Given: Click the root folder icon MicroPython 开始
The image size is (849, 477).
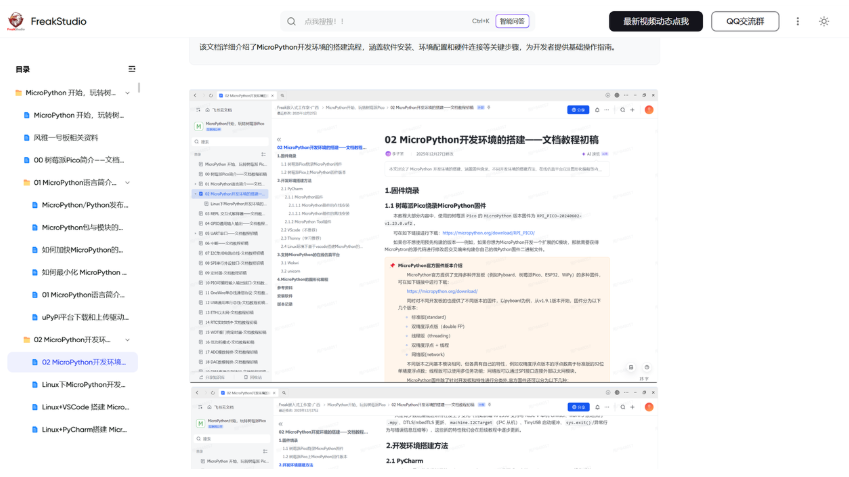Looking at the screenshot, I should pos(18,93).
